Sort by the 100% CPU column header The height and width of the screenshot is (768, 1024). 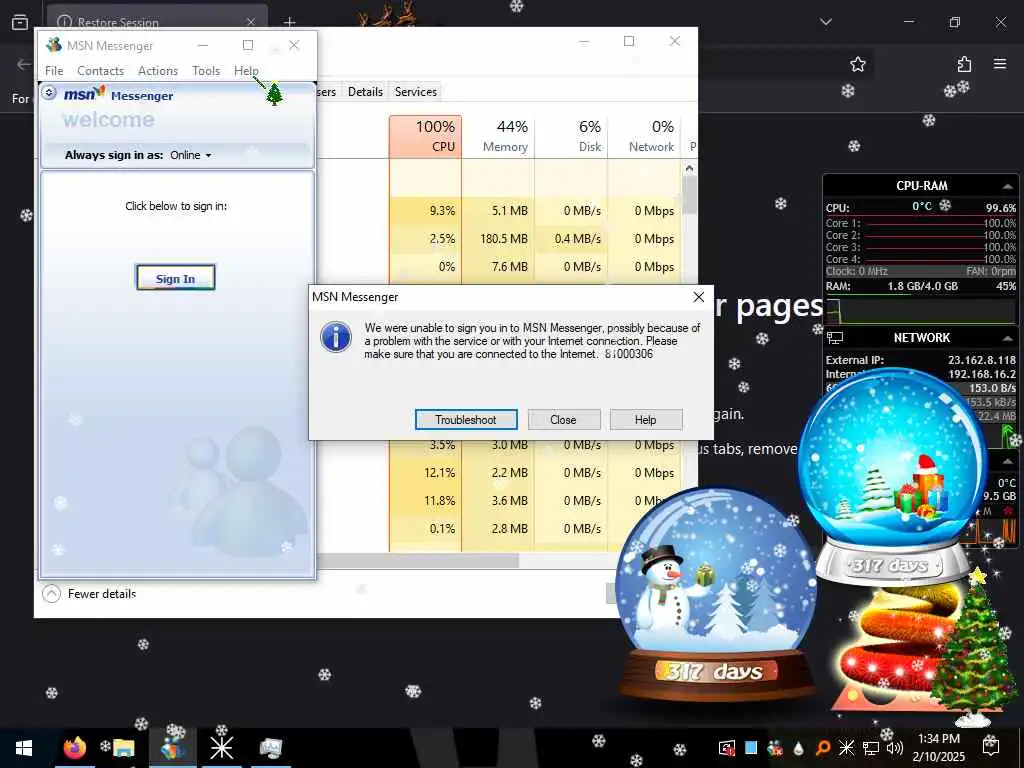[x=426, y=136]
